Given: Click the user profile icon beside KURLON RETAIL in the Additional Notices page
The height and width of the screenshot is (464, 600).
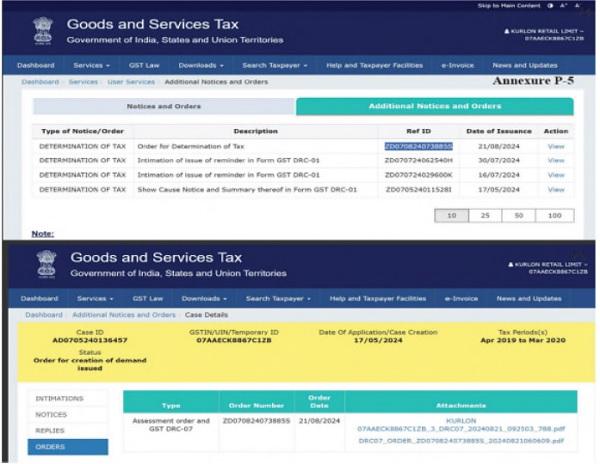Looking at the screenshot, I should [507, 31].
